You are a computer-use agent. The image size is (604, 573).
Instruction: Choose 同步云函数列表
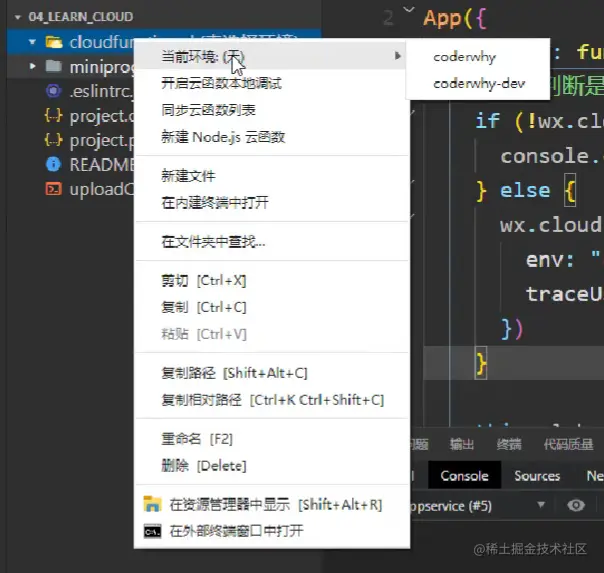point(208,110)
